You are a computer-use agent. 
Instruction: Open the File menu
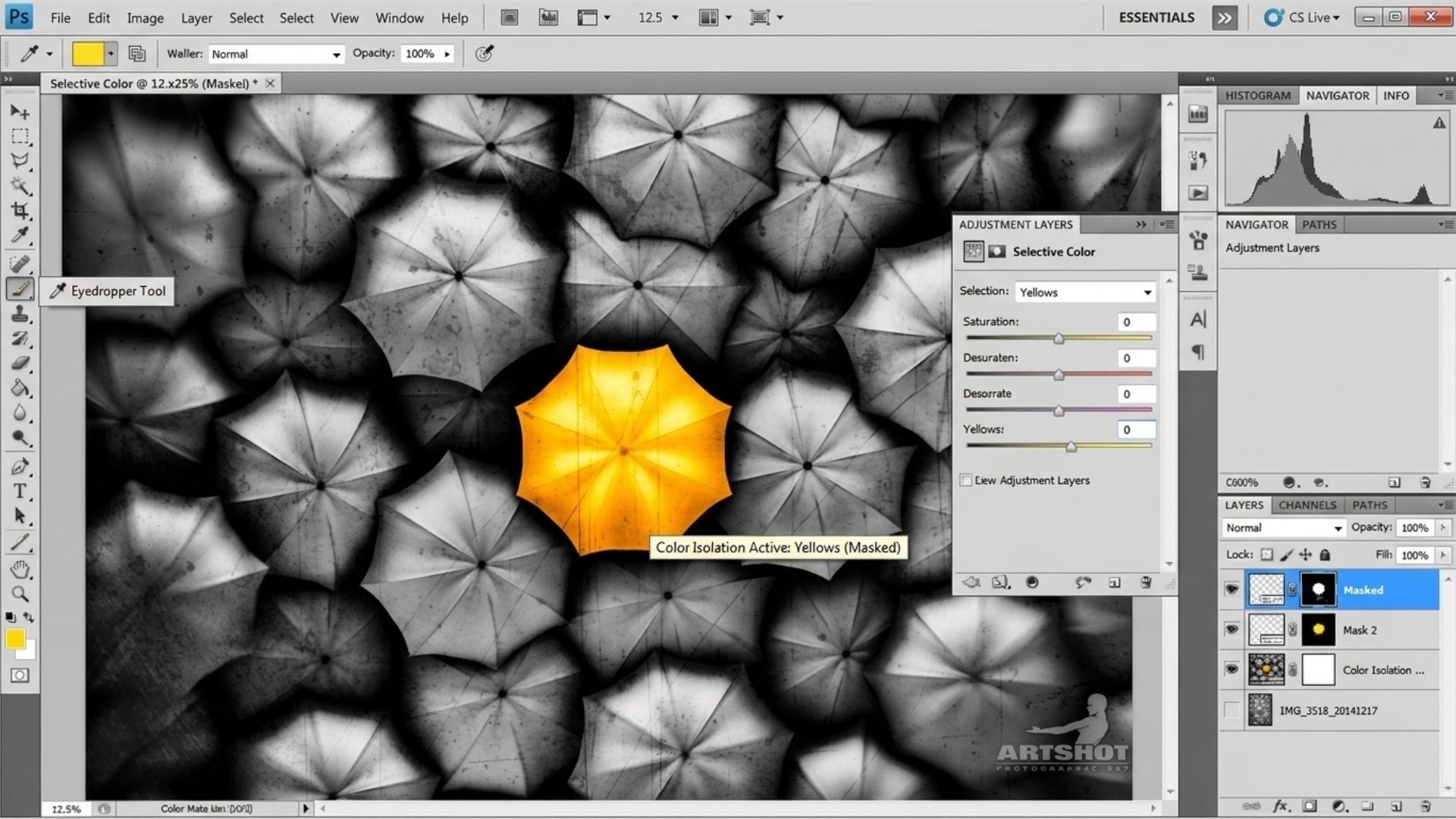point(60,17)
